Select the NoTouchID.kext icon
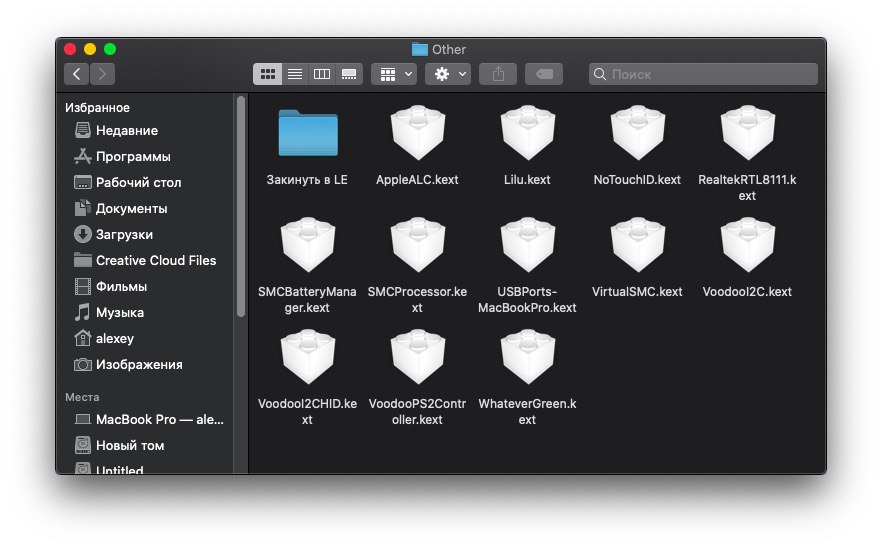The image size is (882, 548). click(637, 133)
